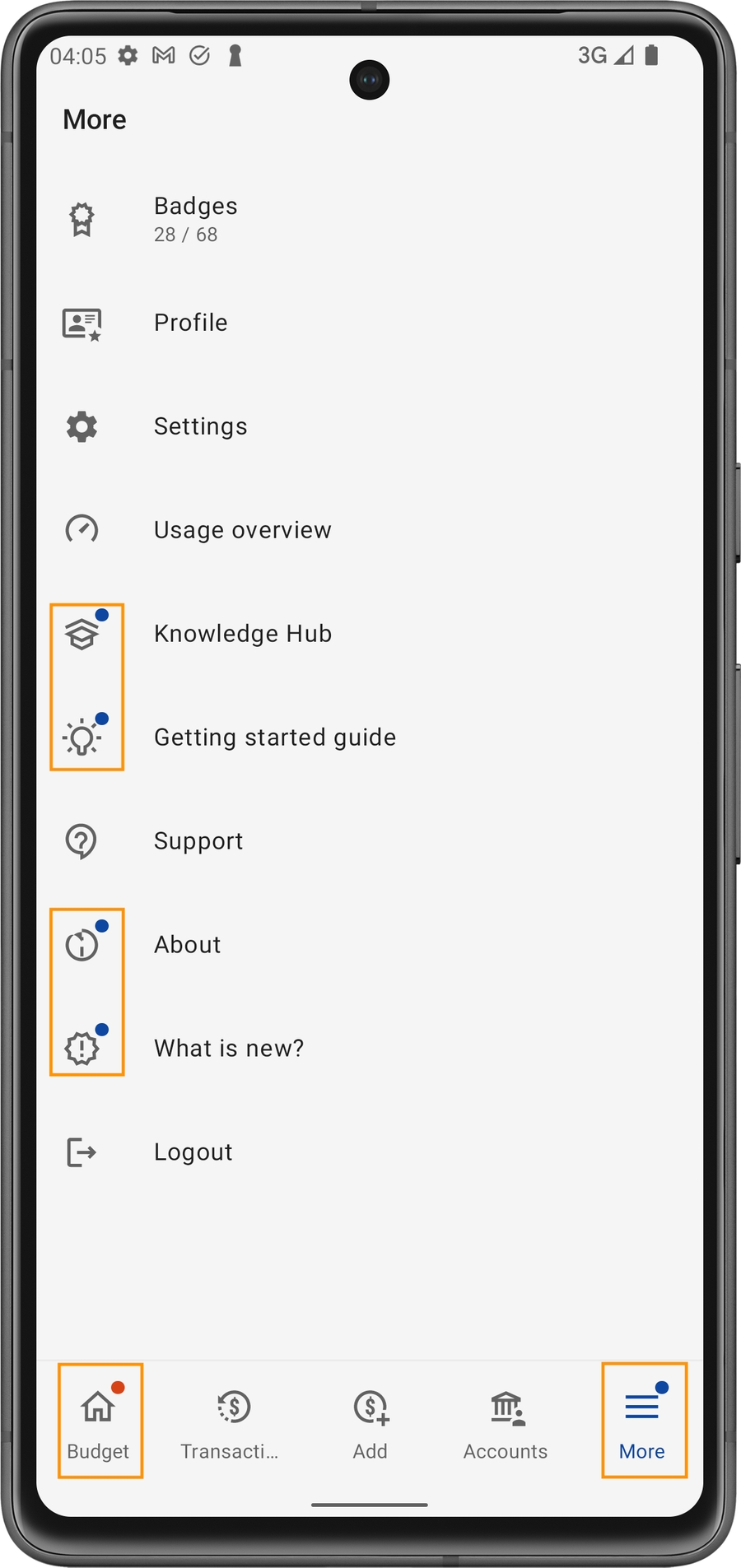Open the Budget tab
The width and height of the screenshot is (741, 1568).
99,1421
